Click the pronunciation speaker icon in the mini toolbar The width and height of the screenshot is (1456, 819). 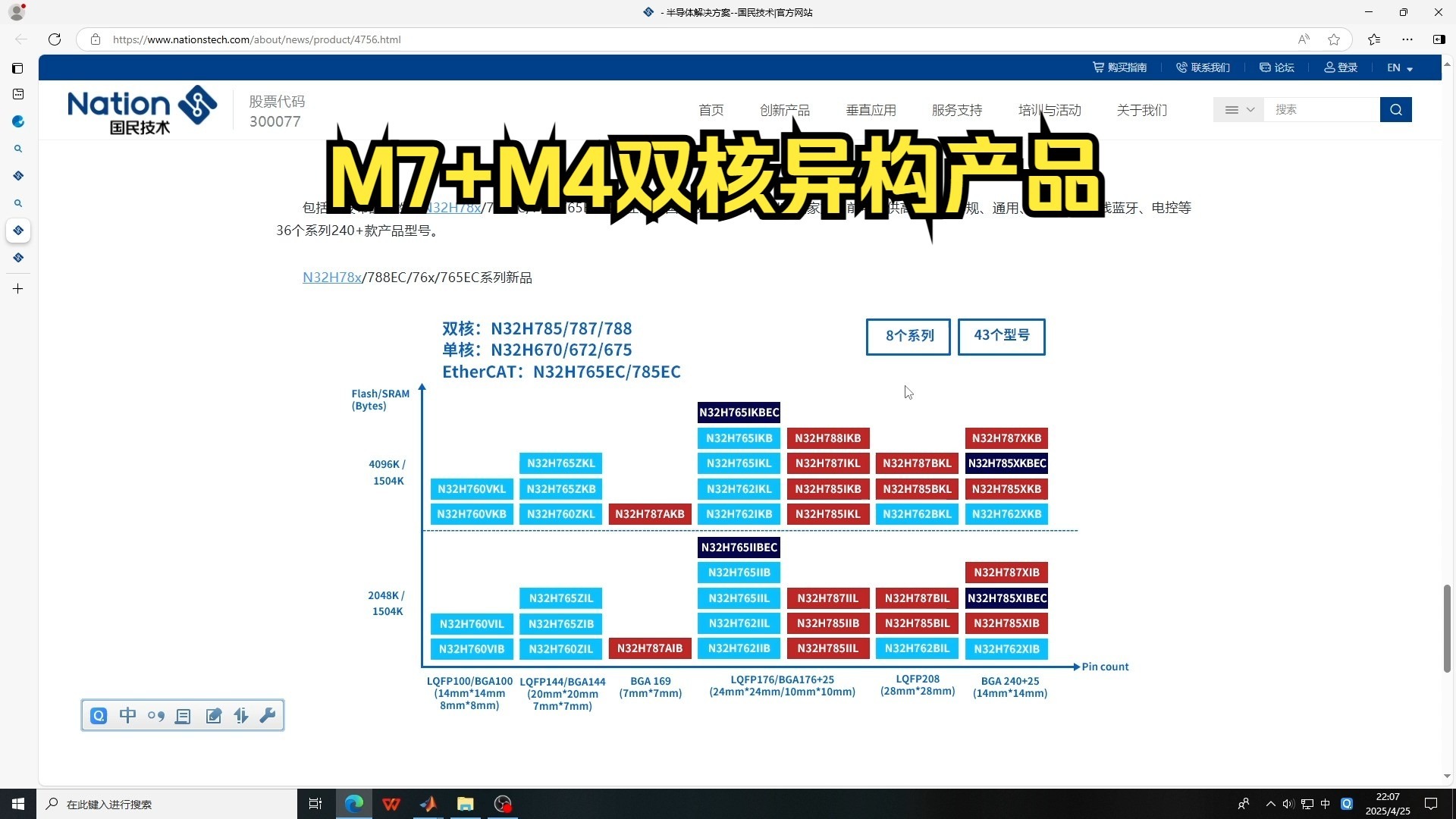[x=156, y=716]
